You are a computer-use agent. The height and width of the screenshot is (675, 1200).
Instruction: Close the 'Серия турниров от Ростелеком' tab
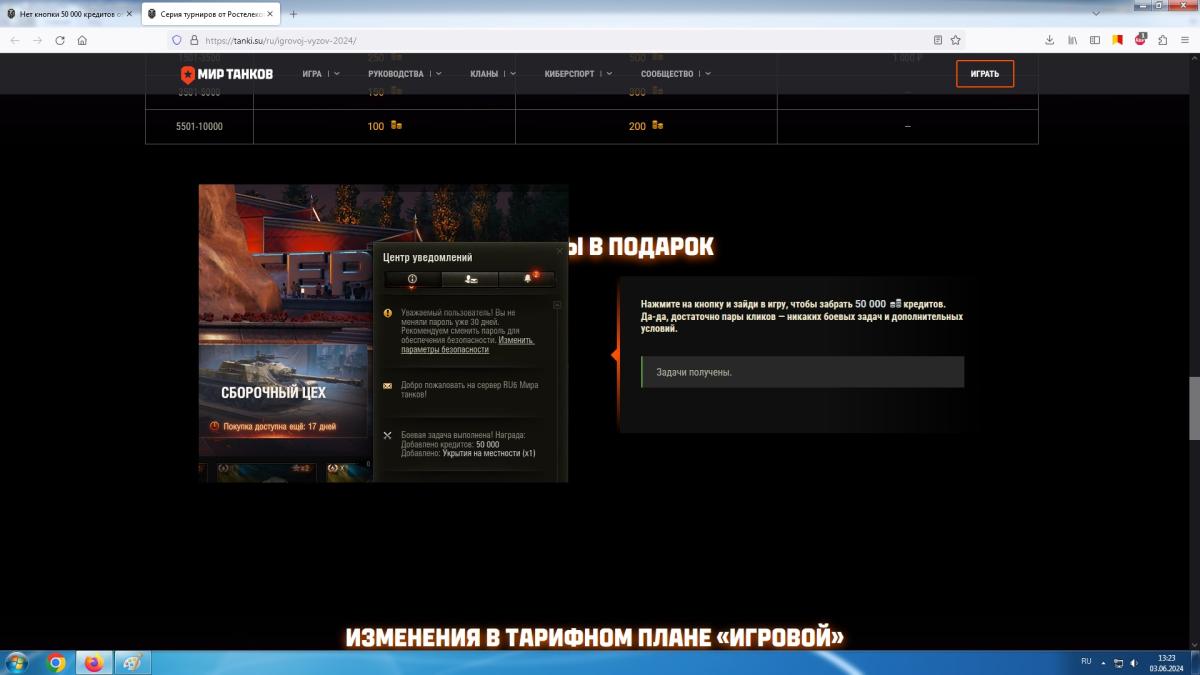[x=270, y=14]
